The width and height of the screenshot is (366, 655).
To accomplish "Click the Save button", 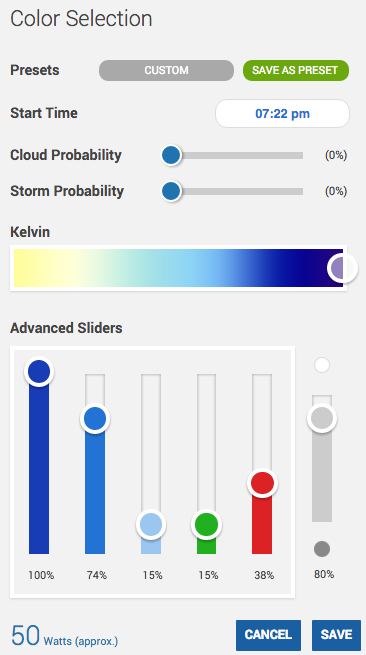I will [x=336, y=635].
